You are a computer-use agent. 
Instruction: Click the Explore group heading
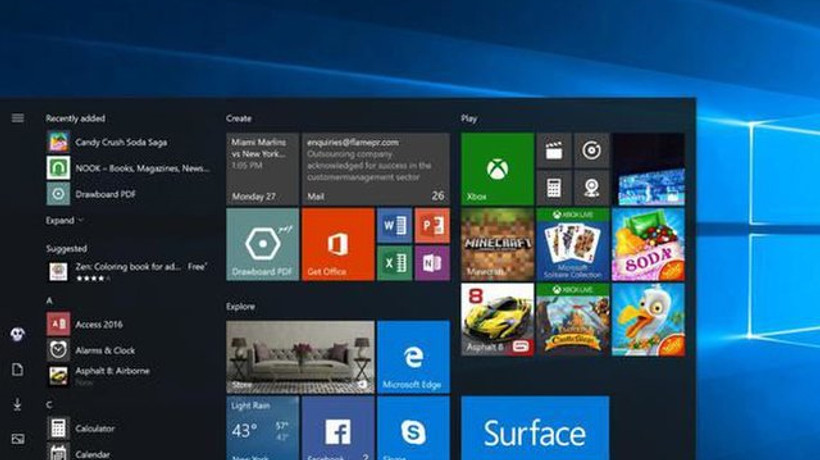(x=241, y=307)
